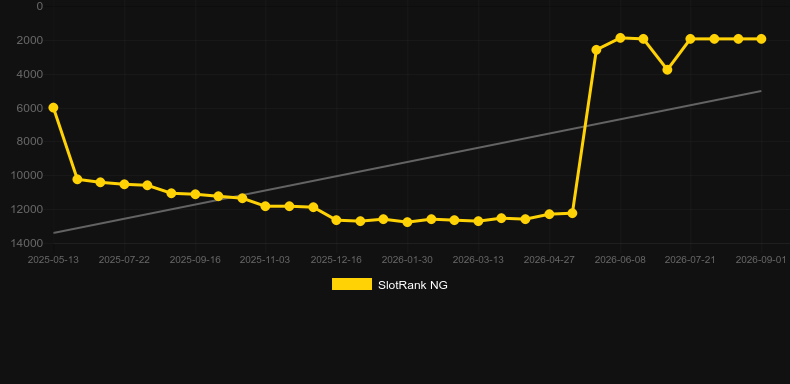Image resolution: width=790 pixels, height=384 pixels.
Task: Click the last low point before the sharp rise
Action: click(572, 213)
